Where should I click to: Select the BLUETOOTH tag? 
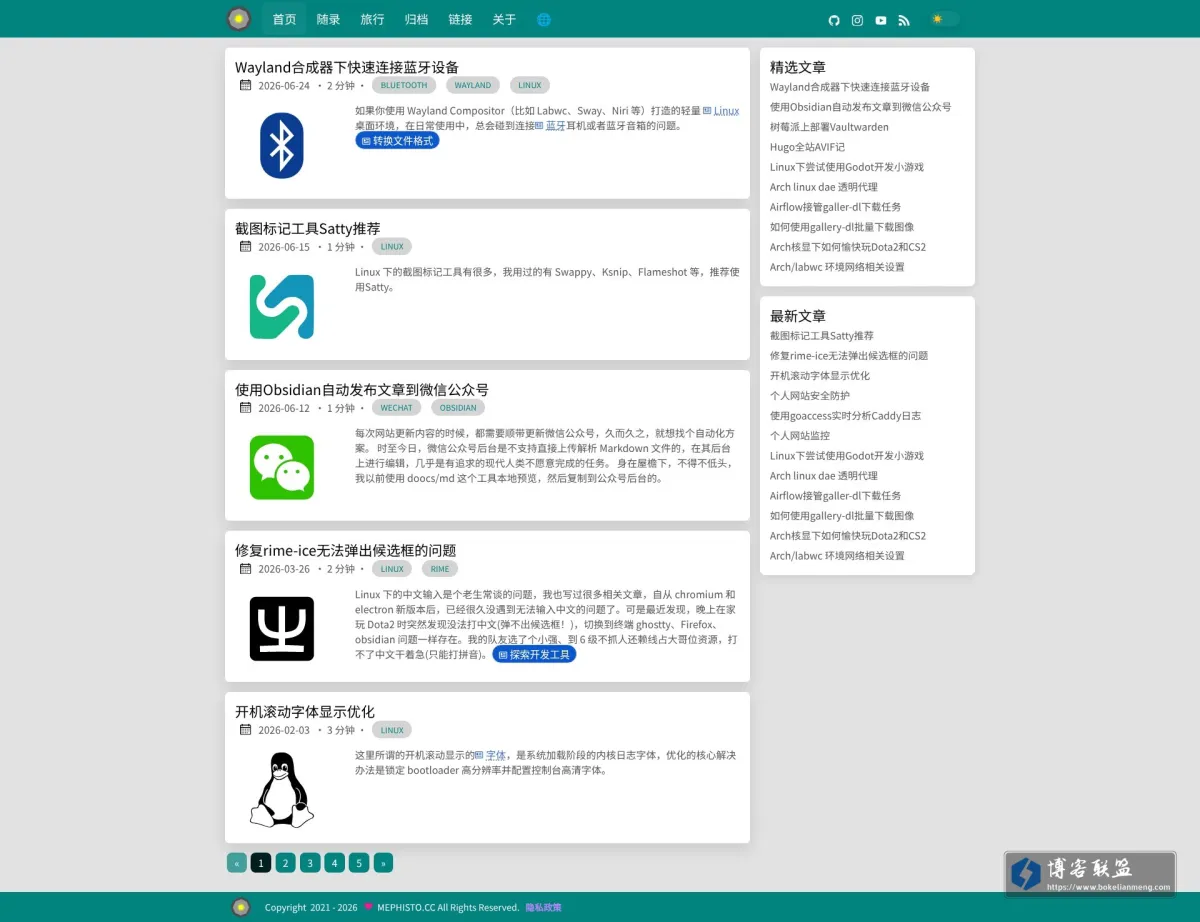(404, 86)
